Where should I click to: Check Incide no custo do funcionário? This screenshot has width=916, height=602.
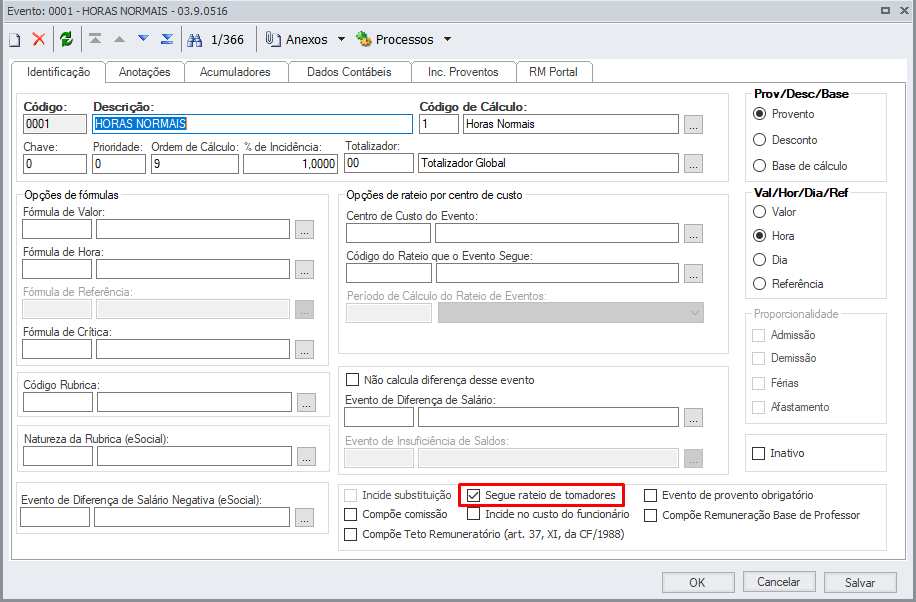coord(474,514)
